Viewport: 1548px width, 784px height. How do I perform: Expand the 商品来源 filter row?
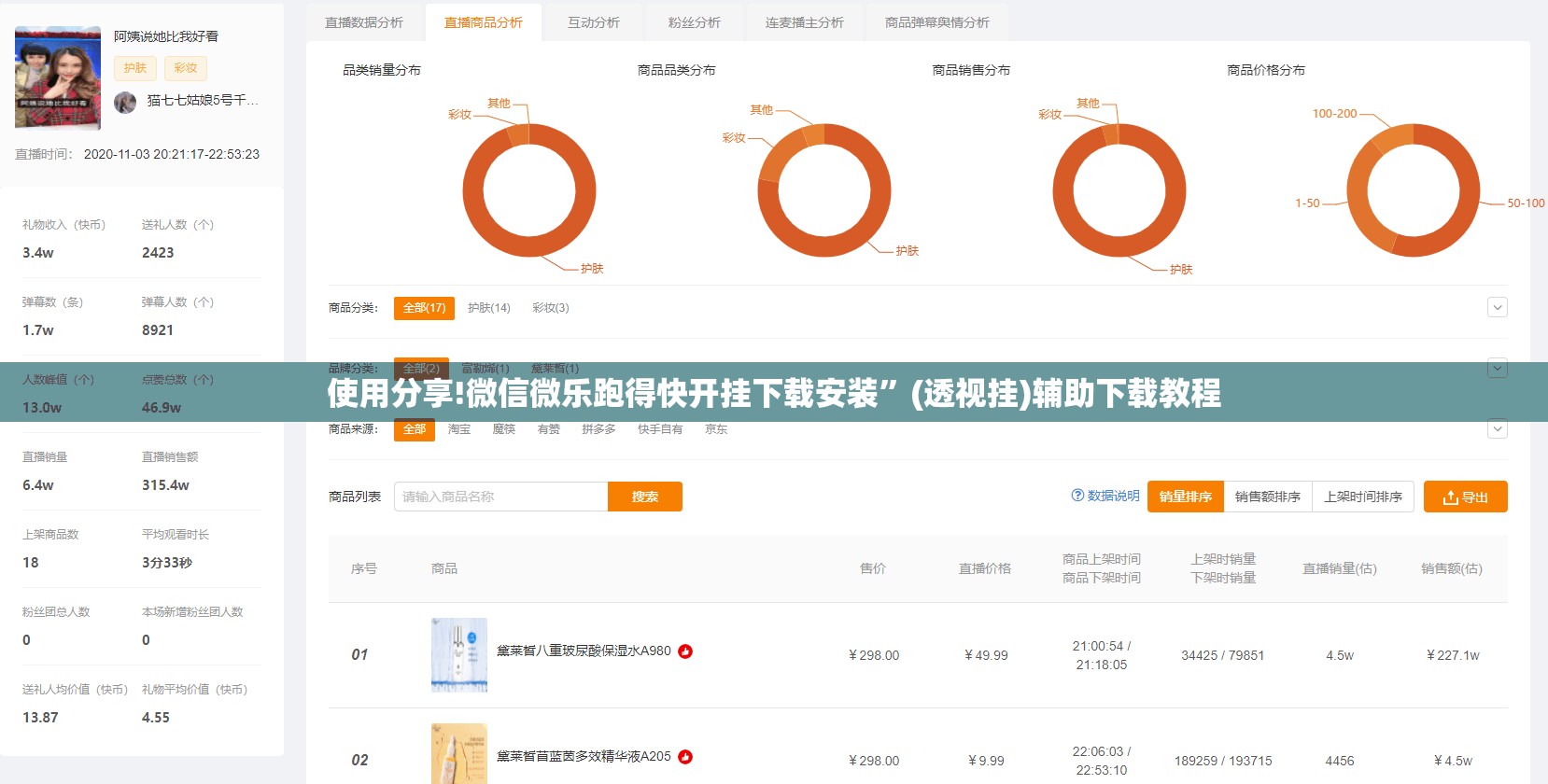click(x=1498, y=429)
